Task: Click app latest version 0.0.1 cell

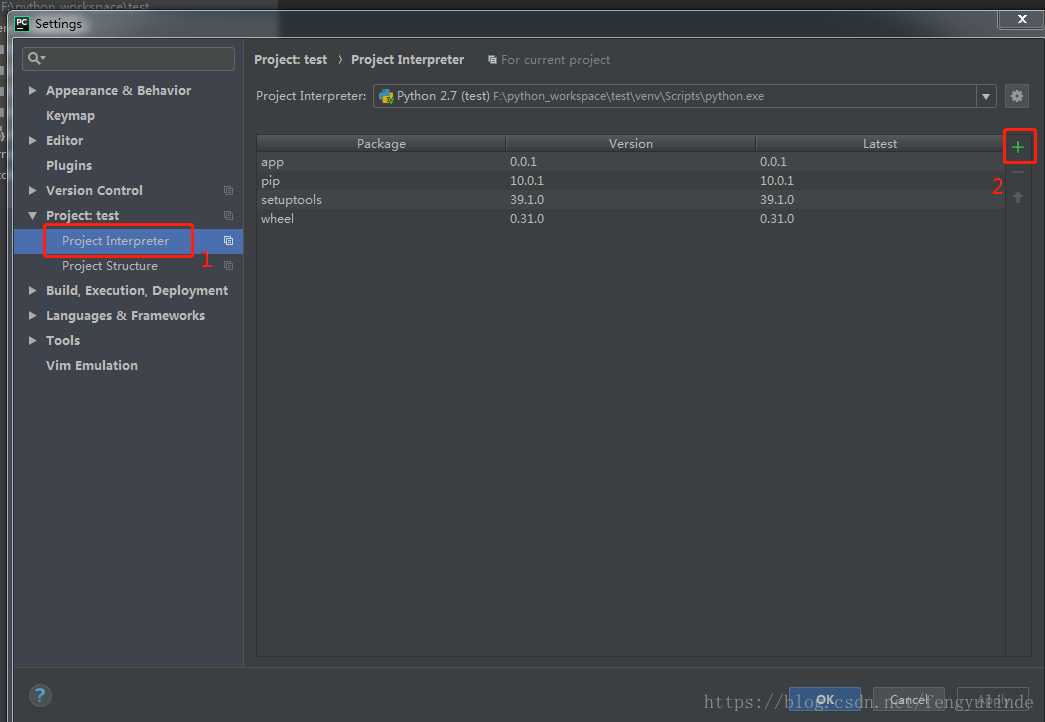Action: pos(773,161)
